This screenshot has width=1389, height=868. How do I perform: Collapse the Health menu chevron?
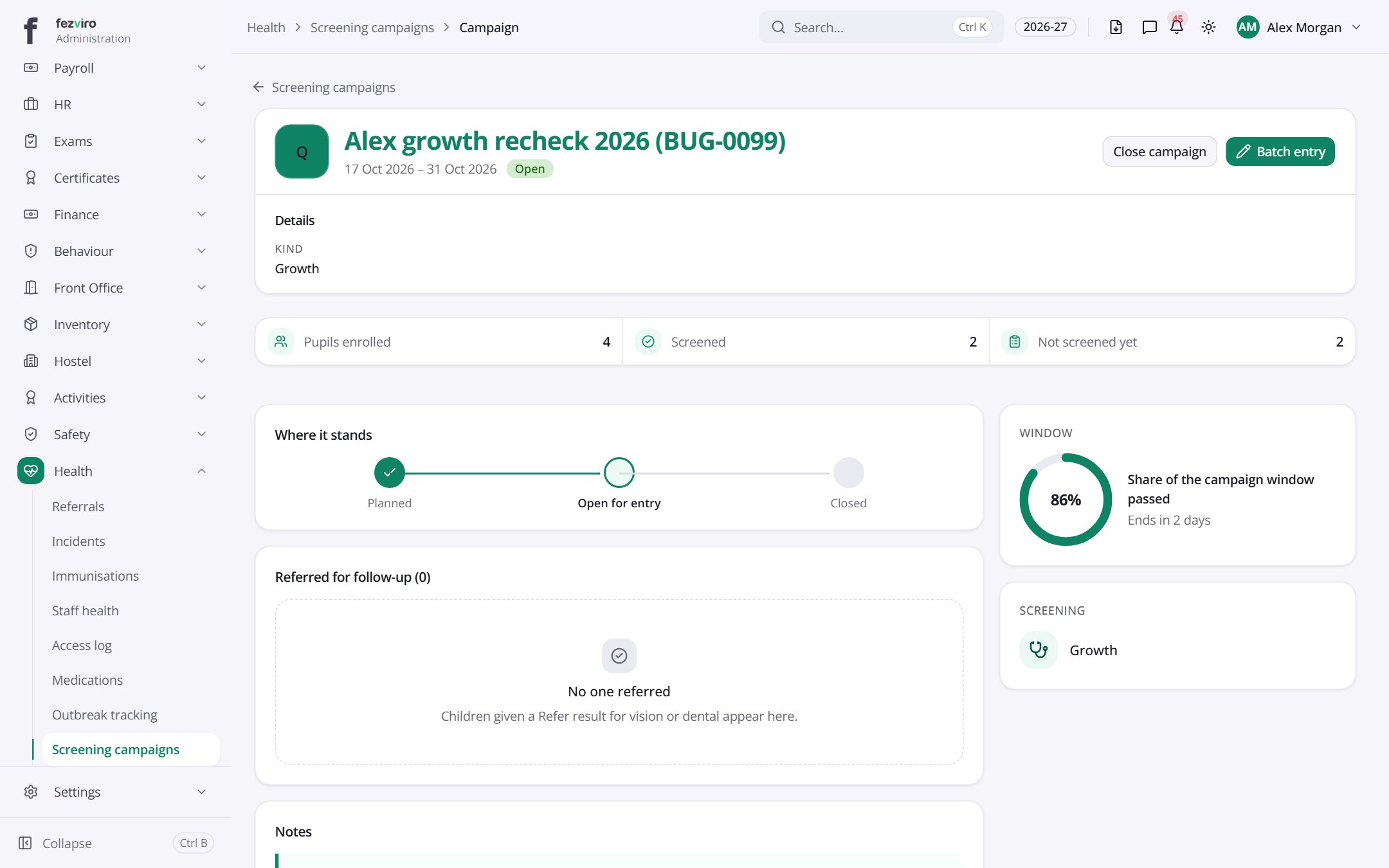[201, 471]
